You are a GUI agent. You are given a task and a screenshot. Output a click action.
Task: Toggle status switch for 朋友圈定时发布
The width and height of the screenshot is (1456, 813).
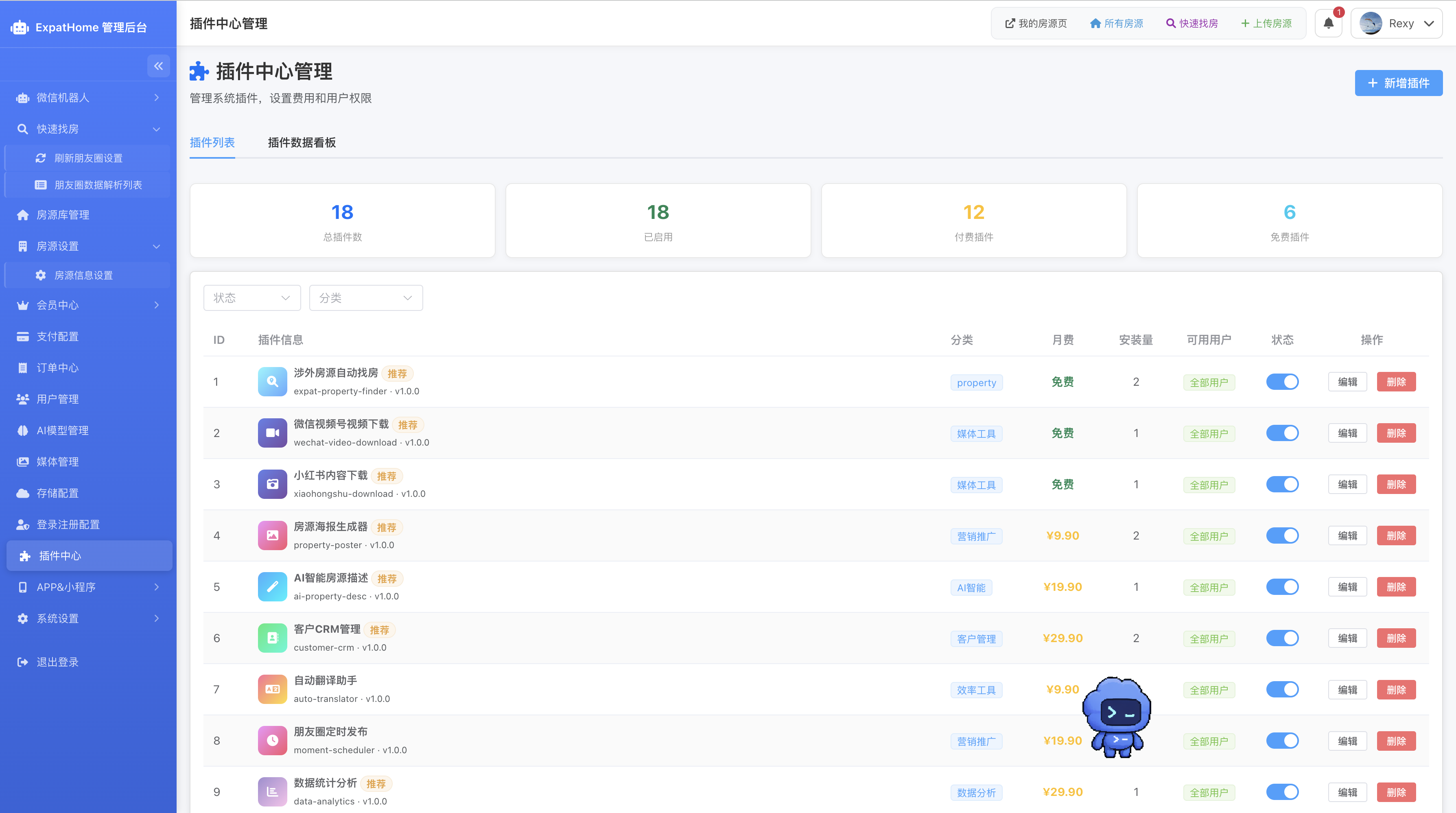pos(1282,741)
